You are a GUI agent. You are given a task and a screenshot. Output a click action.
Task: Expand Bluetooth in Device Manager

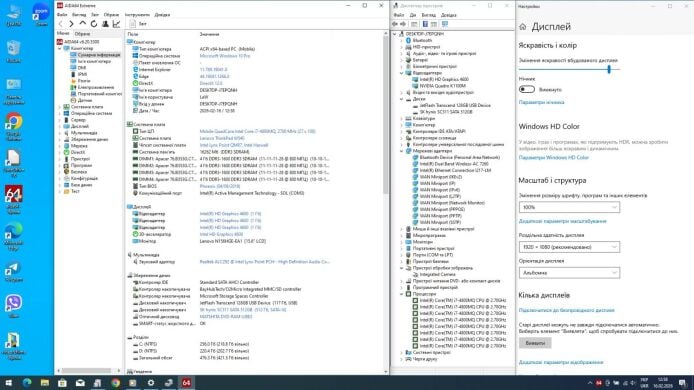click(x=402, y=40)
